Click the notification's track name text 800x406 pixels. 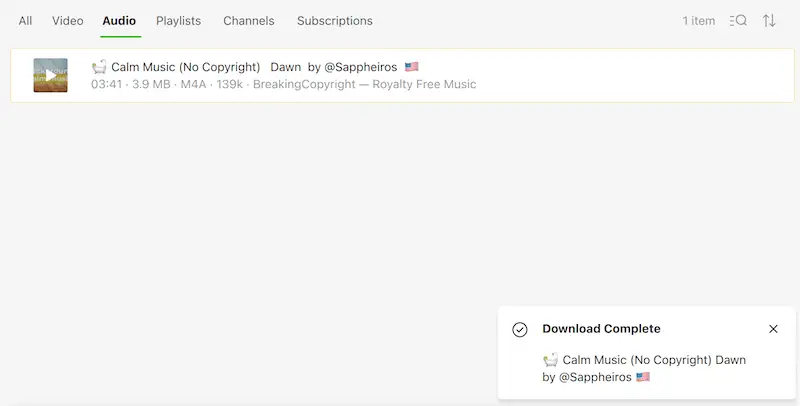point(654,360)
